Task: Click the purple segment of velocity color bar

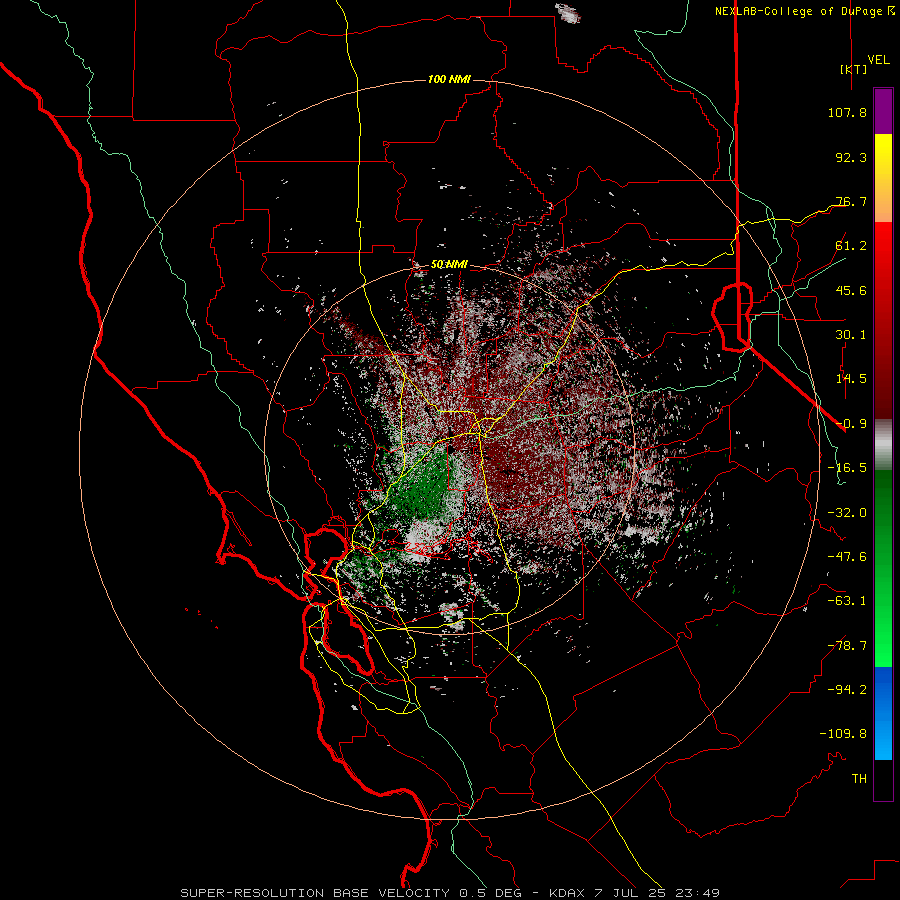Action: [x=883, y=111]
